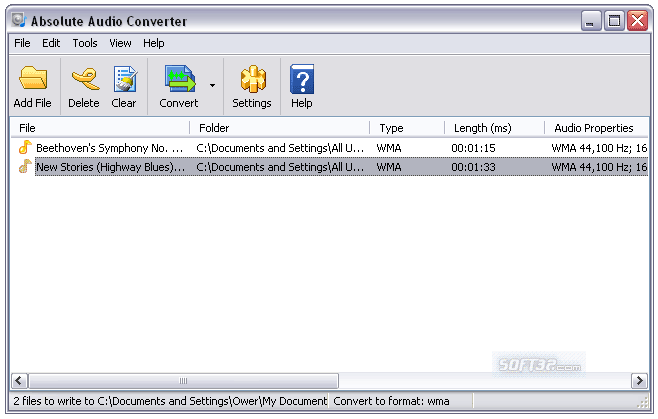
Task: Open the Settings gear icon
Action: [x=253, y=79]
